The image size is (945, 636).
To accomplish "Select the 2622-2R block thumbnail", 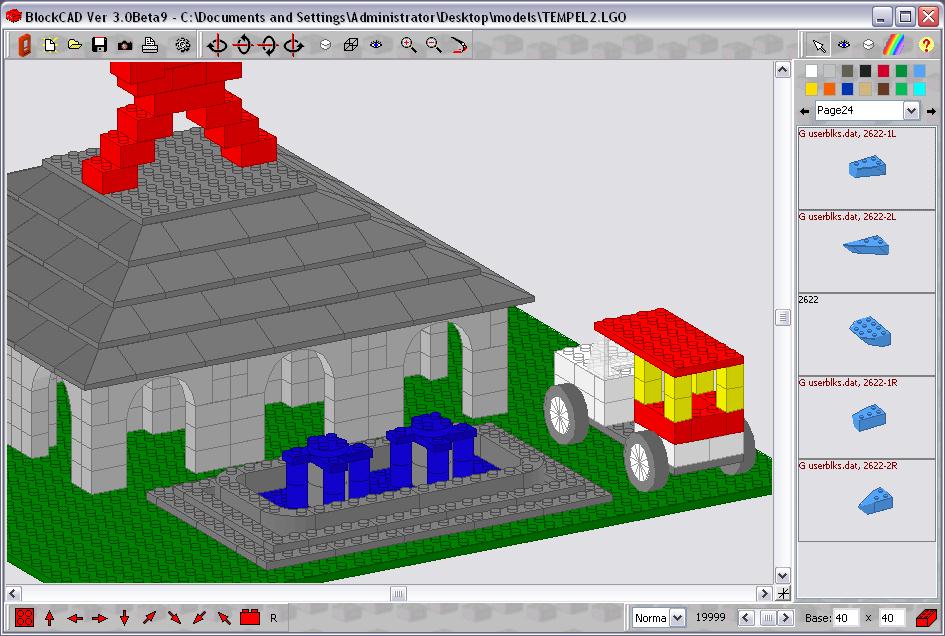I will coord(867,500).
